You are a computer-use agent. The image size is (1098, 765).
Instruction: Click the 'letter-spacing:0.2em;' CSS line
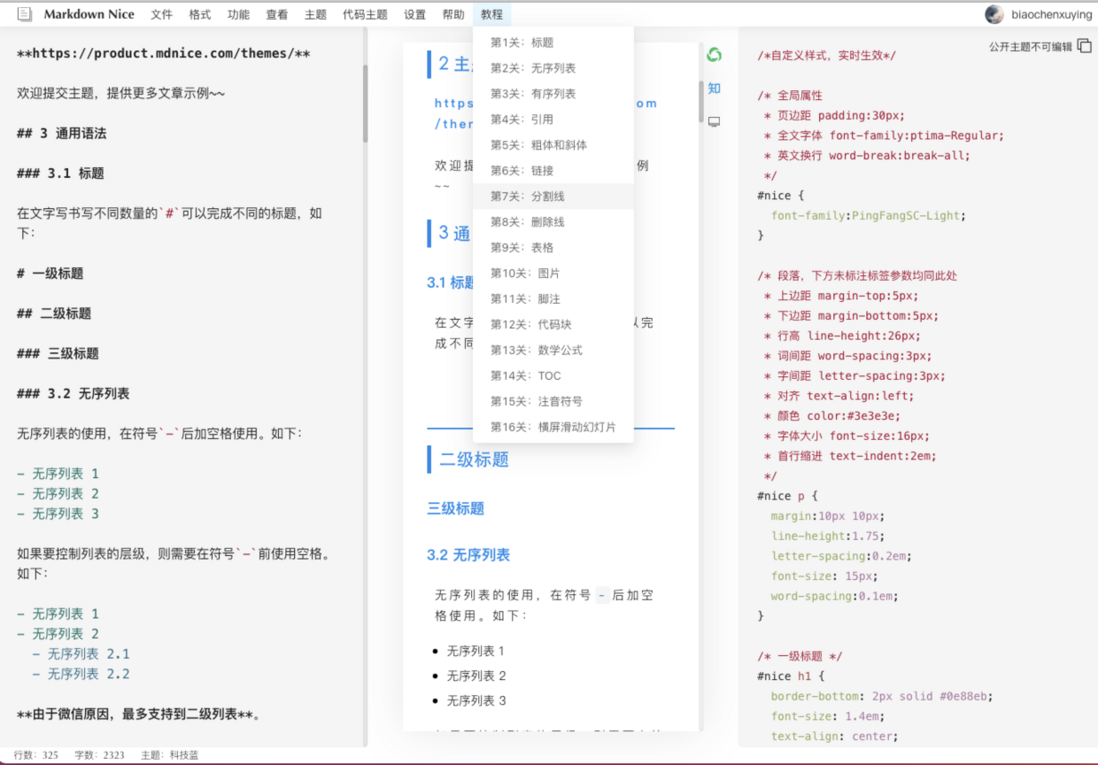841,556
